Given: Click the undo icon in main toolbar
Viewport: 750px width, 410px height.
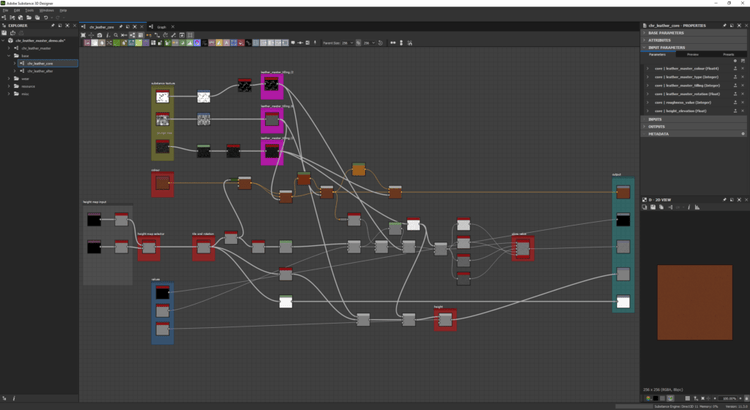Looking at the screenshot, I should [46, 17].
